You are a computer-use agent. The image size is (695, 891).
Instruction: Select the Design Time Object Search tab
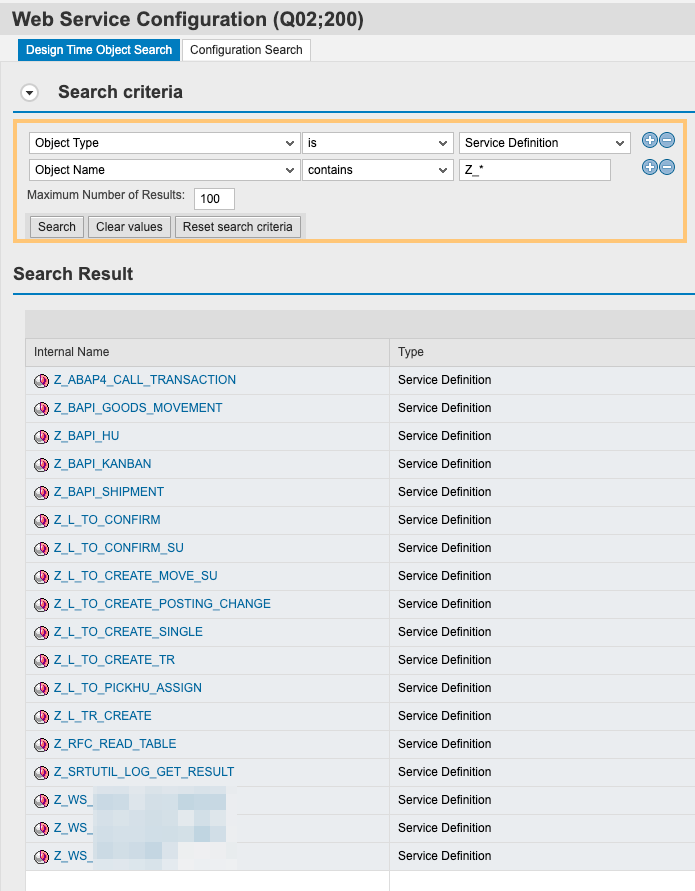99,50
